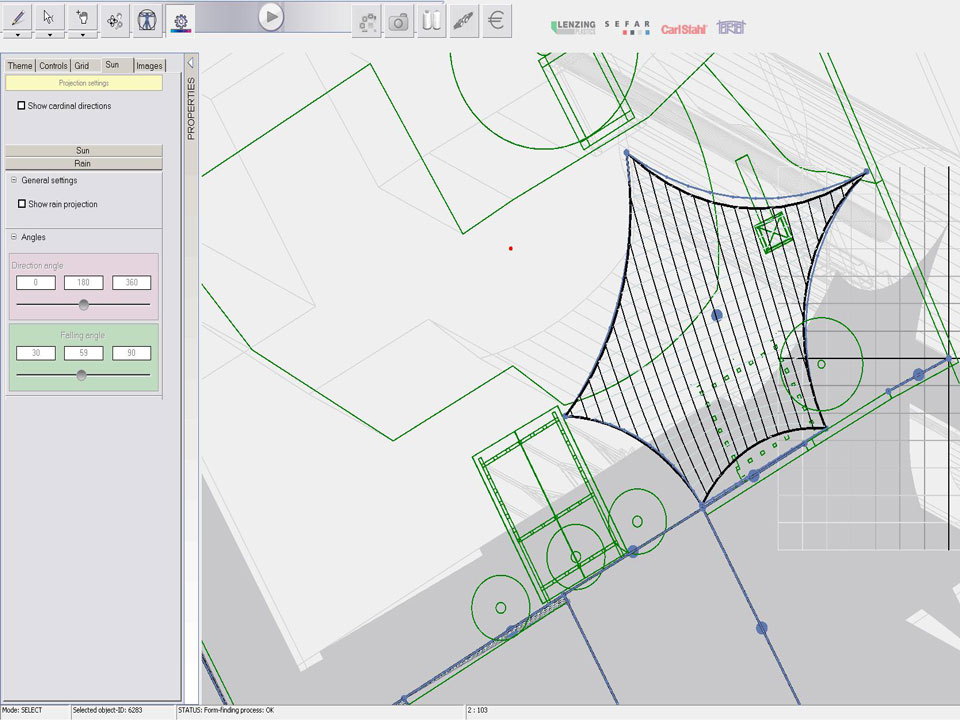Expand the dropdown under the hand tool
960x720 pixels.
[82, 34]
